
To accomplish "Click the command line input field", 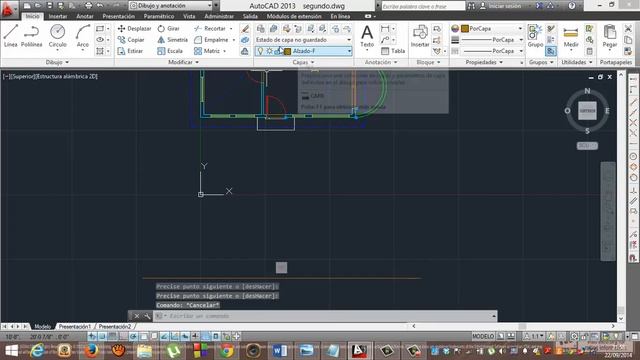I will click(x=325, y=316).
